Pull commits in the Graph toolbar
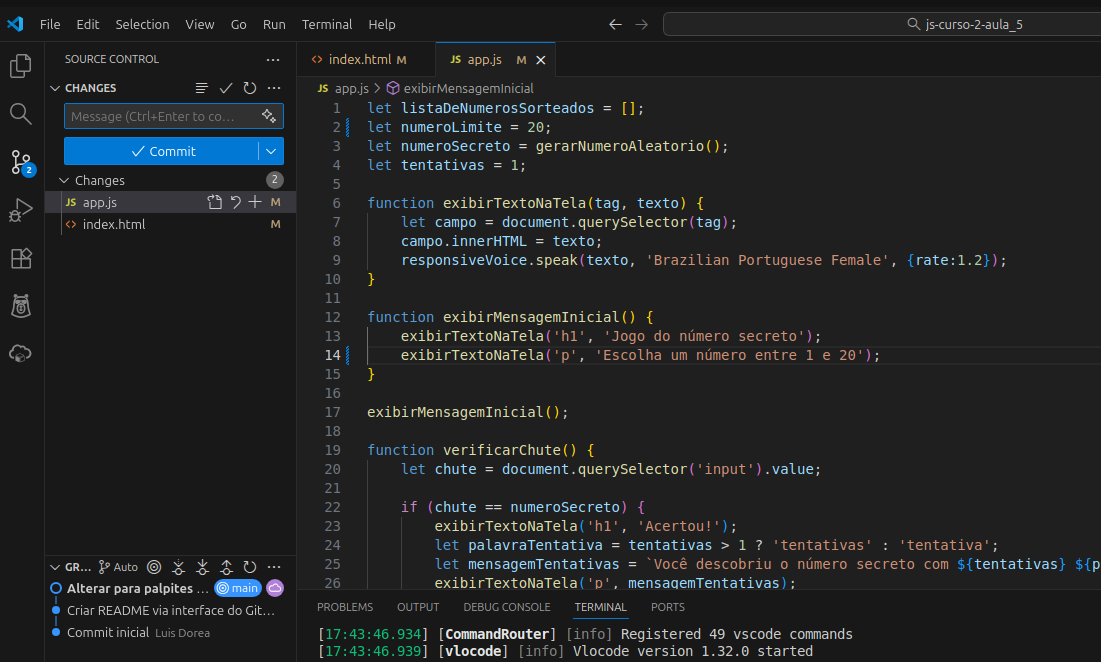 (203, 567)
